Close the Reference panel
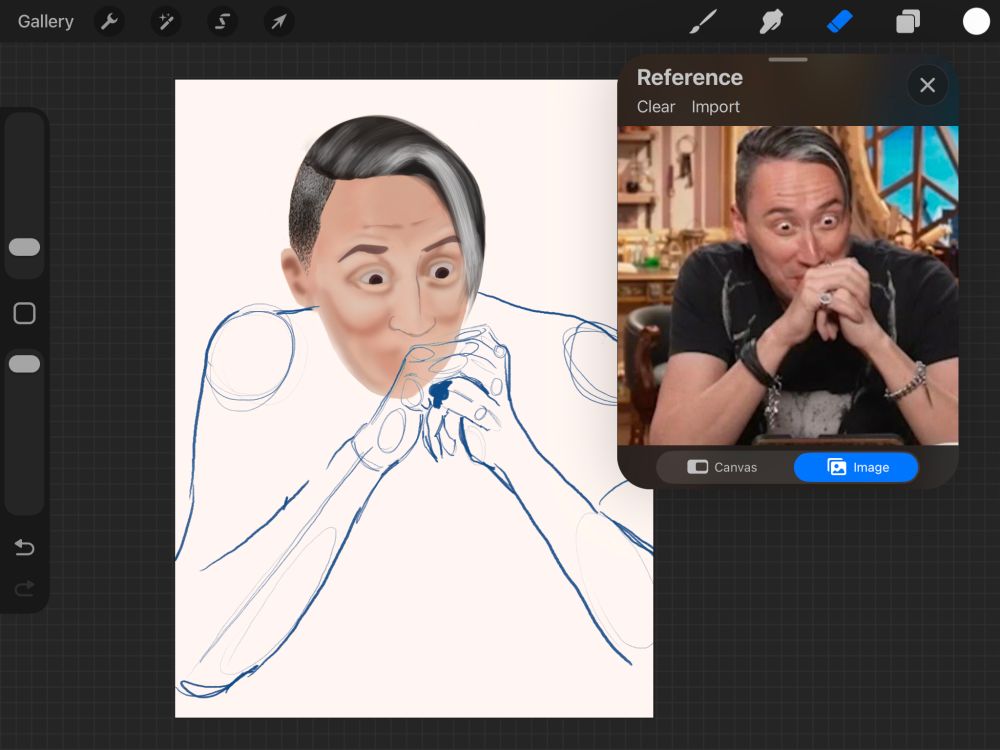 [927, 85]
